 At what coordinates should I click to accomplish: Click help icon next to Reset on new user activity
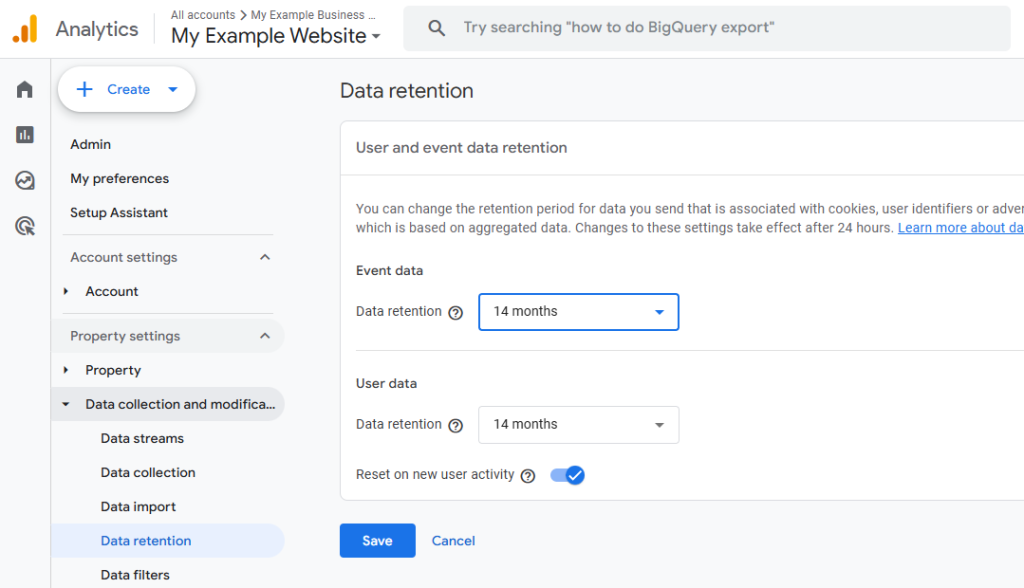click(528, 475)
